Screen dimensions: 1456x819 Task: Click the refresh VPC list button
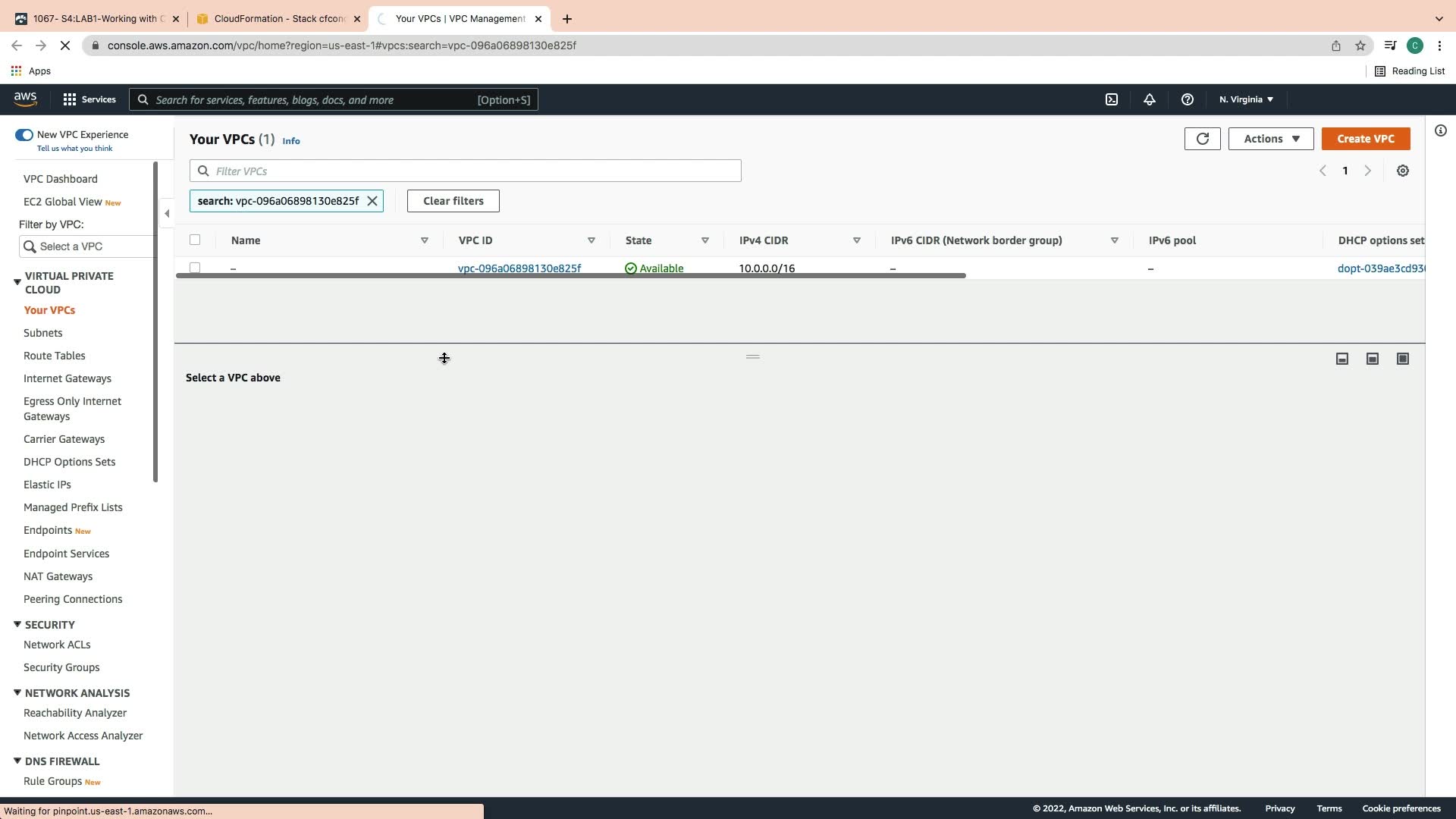(1202, 139)
